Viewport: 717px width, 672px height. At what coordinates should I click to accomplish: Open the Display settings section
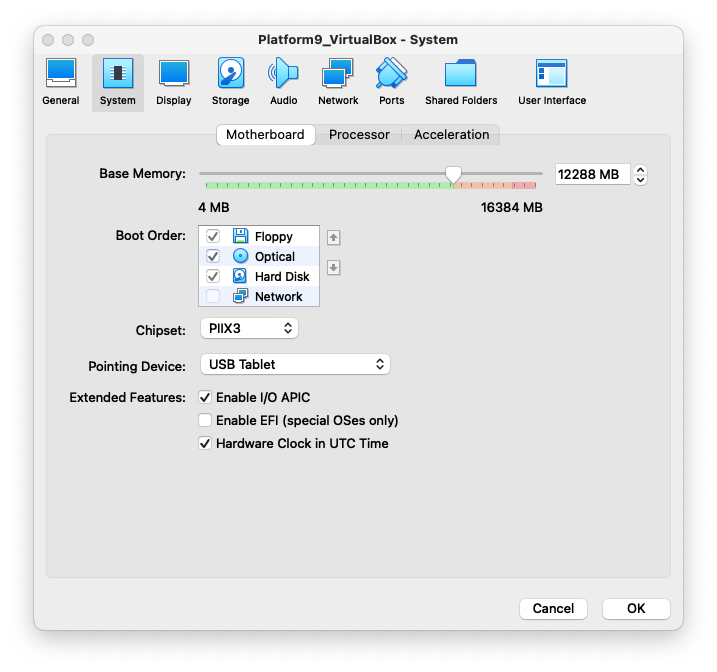click(173, 82)
